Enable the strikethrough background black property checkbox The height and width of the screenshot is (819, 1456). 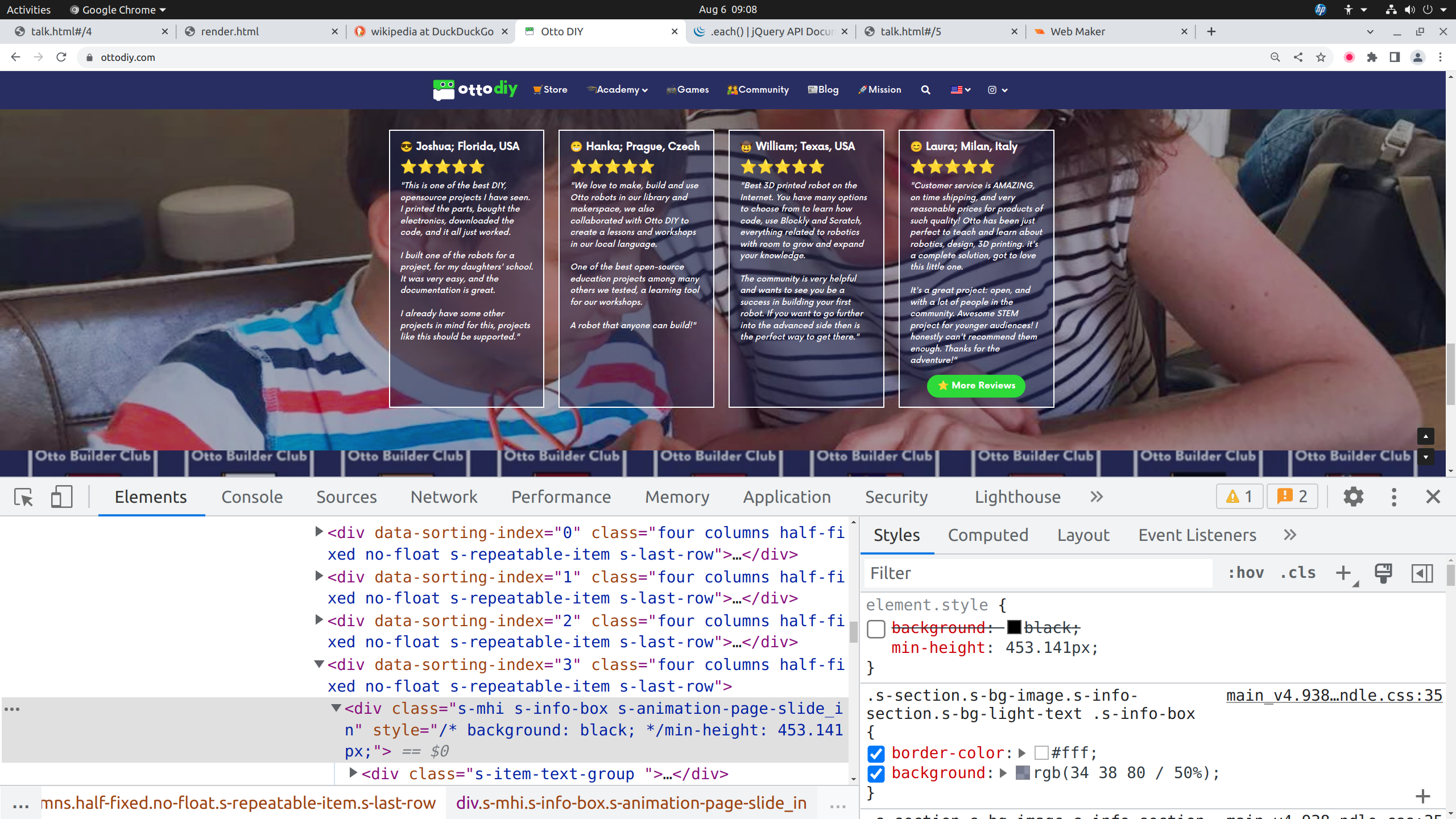click(x=876, y=629)
